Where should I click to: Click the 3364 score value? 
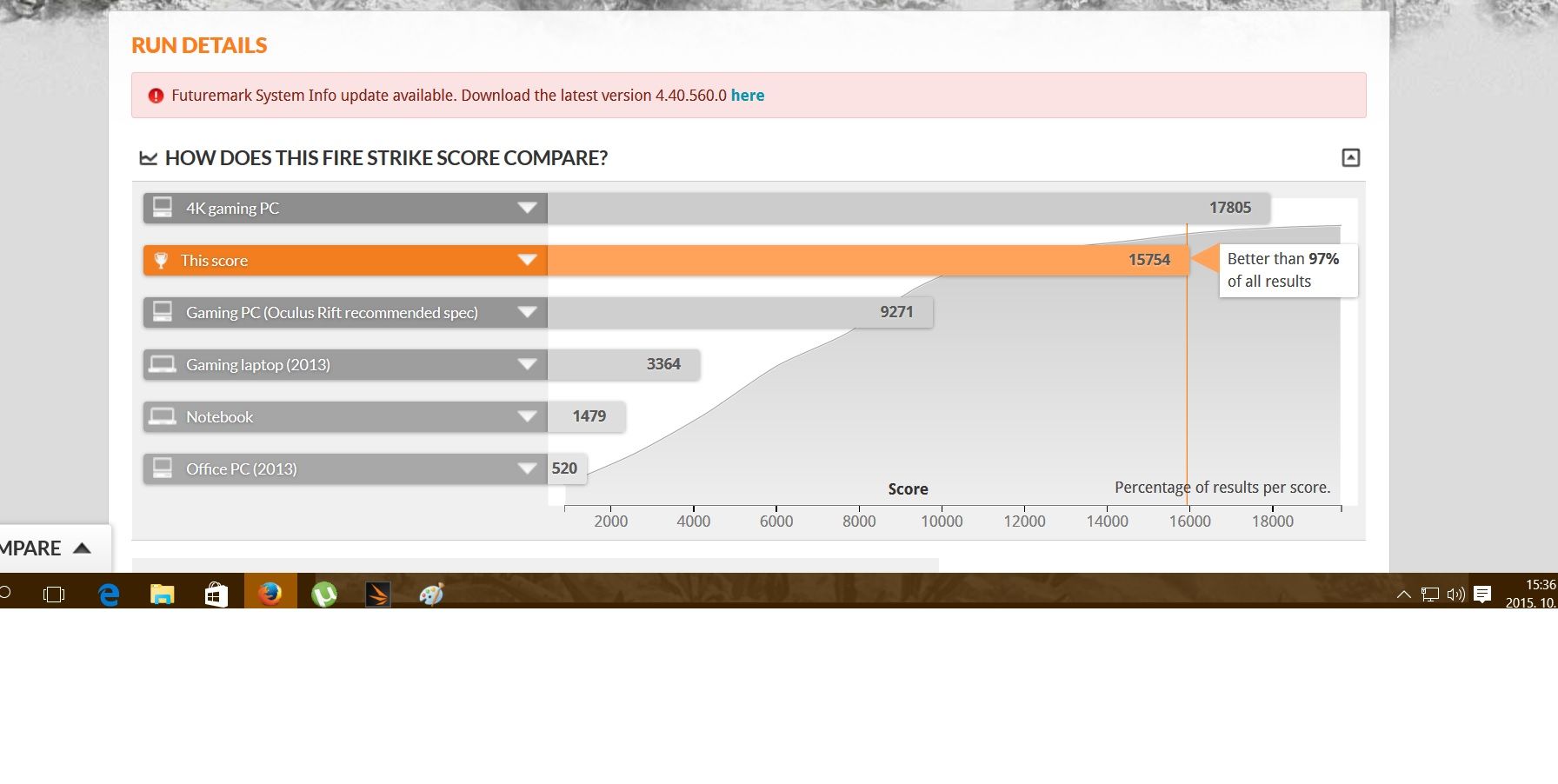663,364
